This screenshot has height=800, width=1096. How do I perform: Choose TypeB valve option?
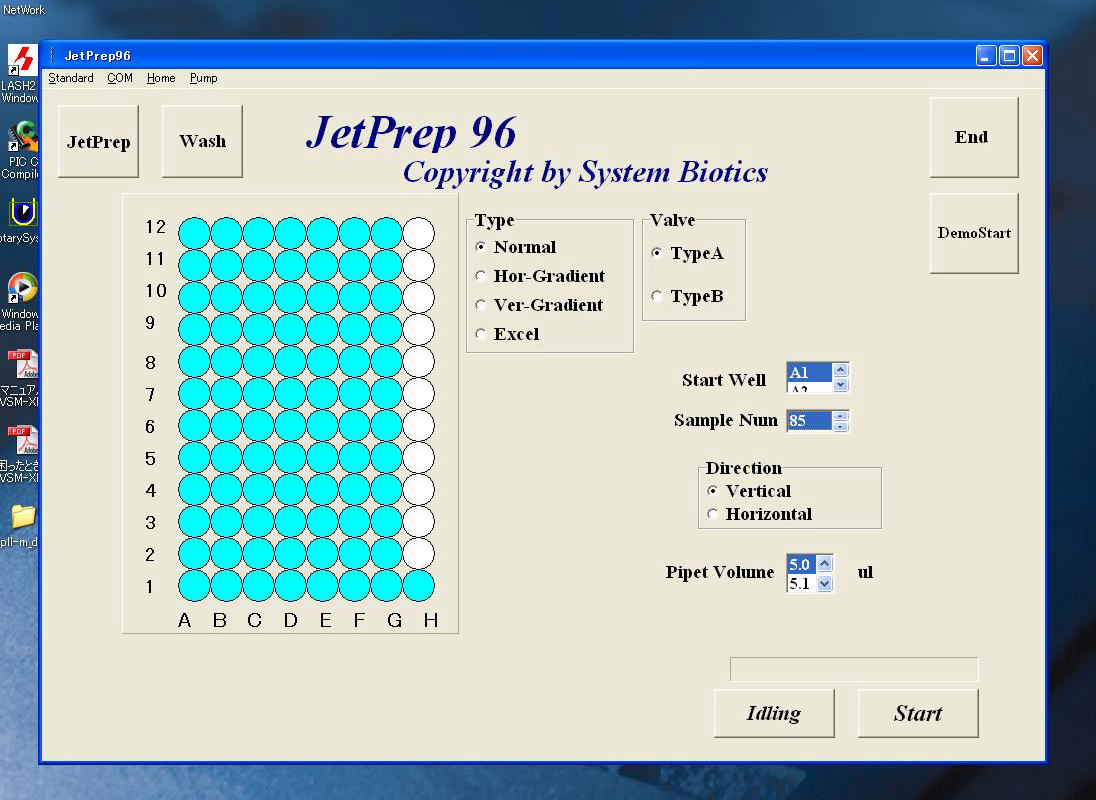click(656, 296)
